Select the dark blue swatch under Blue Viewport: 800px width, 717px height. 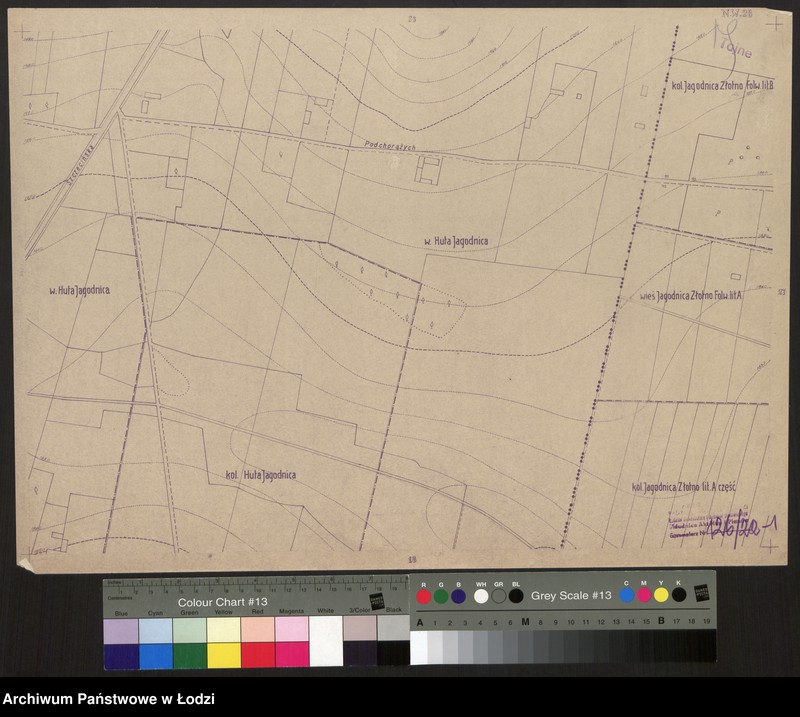point(120,655)
